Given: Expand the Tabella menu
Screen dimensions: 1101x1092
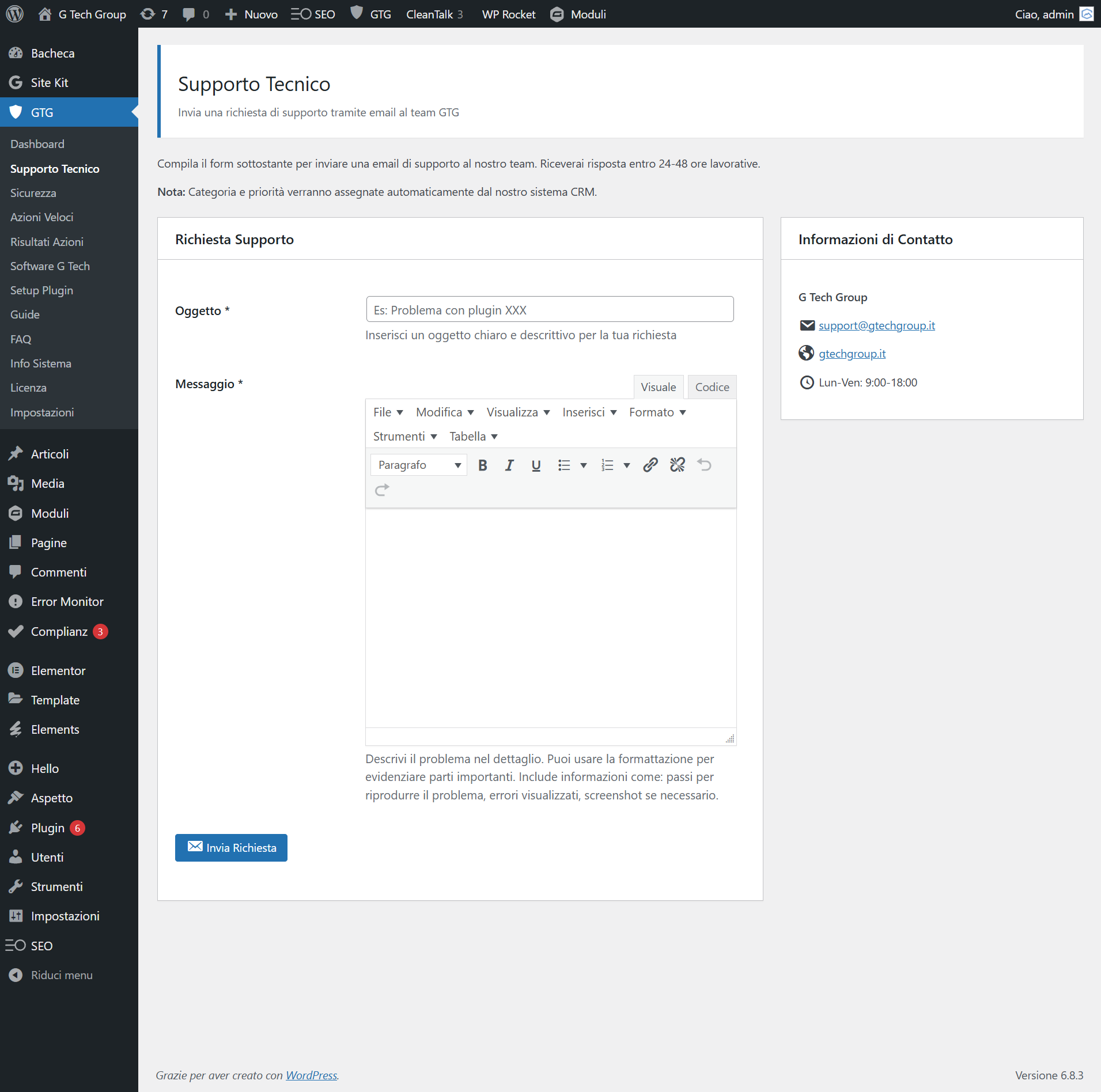Looking at the screenshot, I should click(x=474, y=437).
